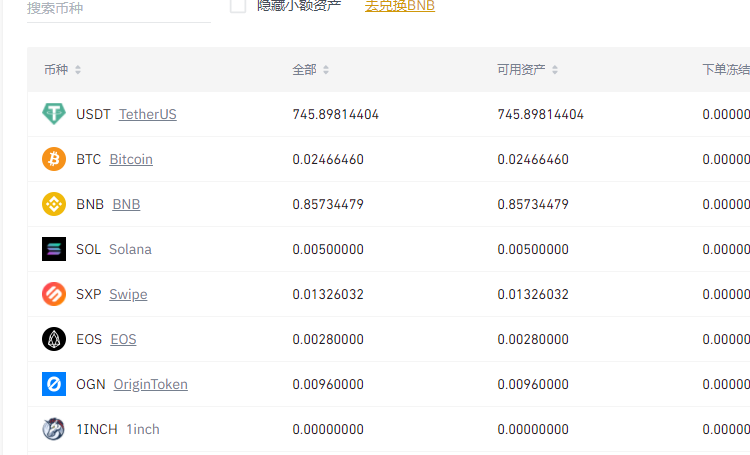750x455 pixels.
Task: Click the USDT Tether coin icon
Action: (x=54, y=114)
